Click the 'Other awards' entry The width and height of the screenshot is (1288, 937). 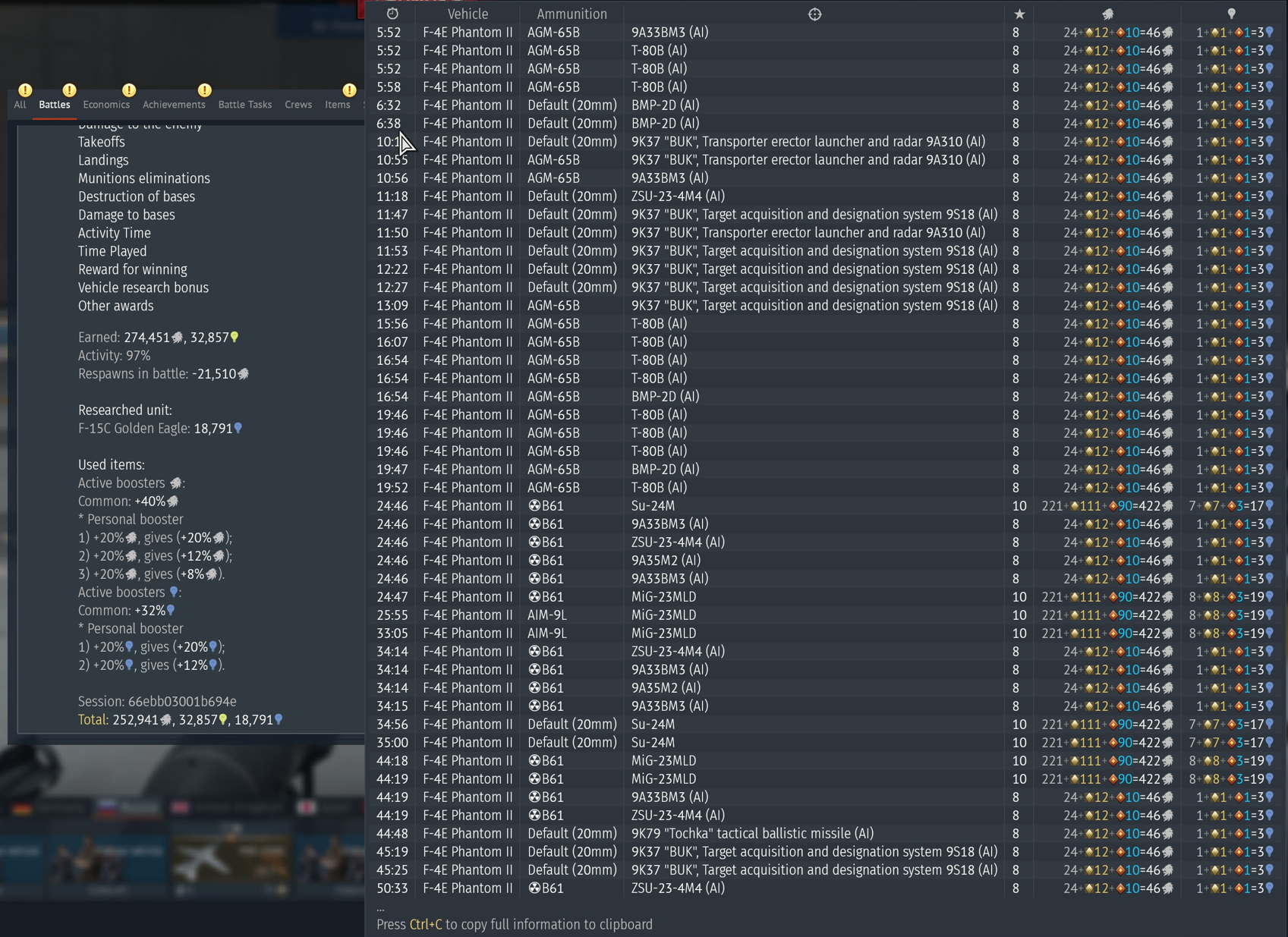(x=116, y=306)
